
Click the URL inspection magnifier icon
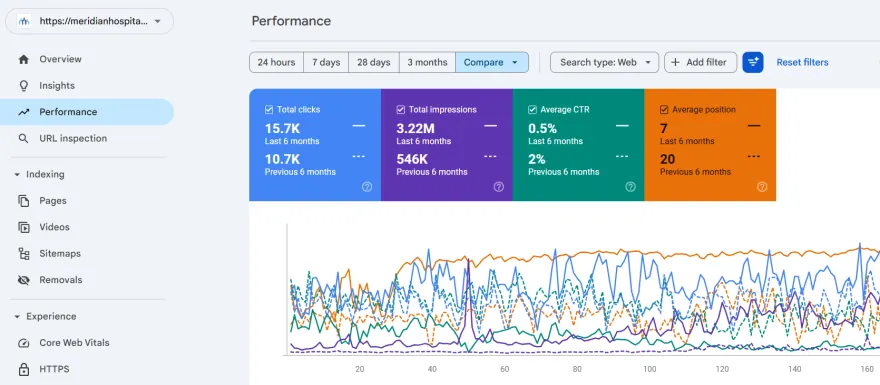click(x=24, y=139)
